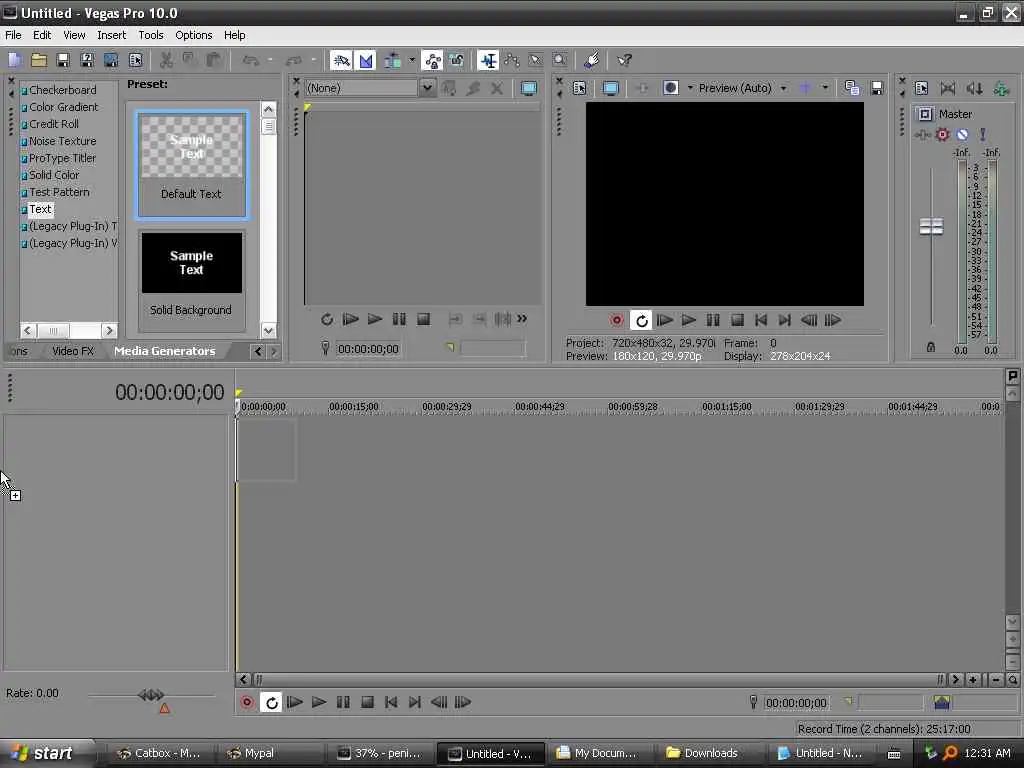This screenshot has width=1024, height=768.
Task: Click the Master bus FX gear icon
Action: [942, 135]
